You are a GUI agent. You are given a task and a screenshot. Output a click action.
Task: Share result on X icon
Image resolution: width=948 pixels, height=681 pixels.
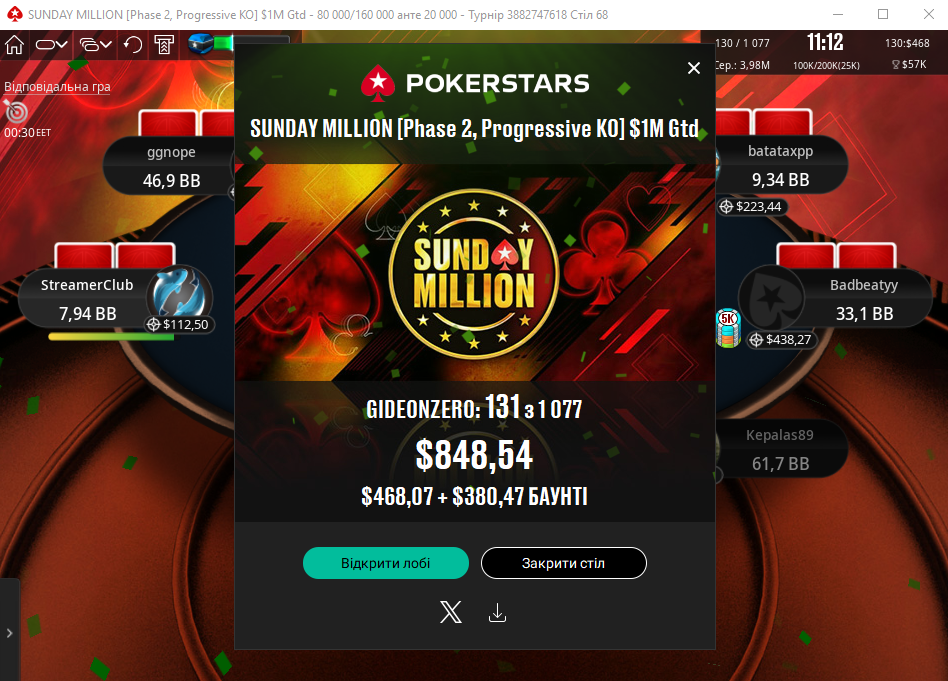point(450,612)
